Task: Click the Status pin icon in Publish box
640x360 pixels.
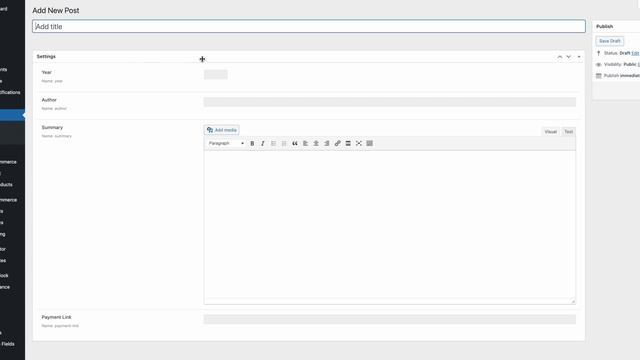Action: [598, 53]
